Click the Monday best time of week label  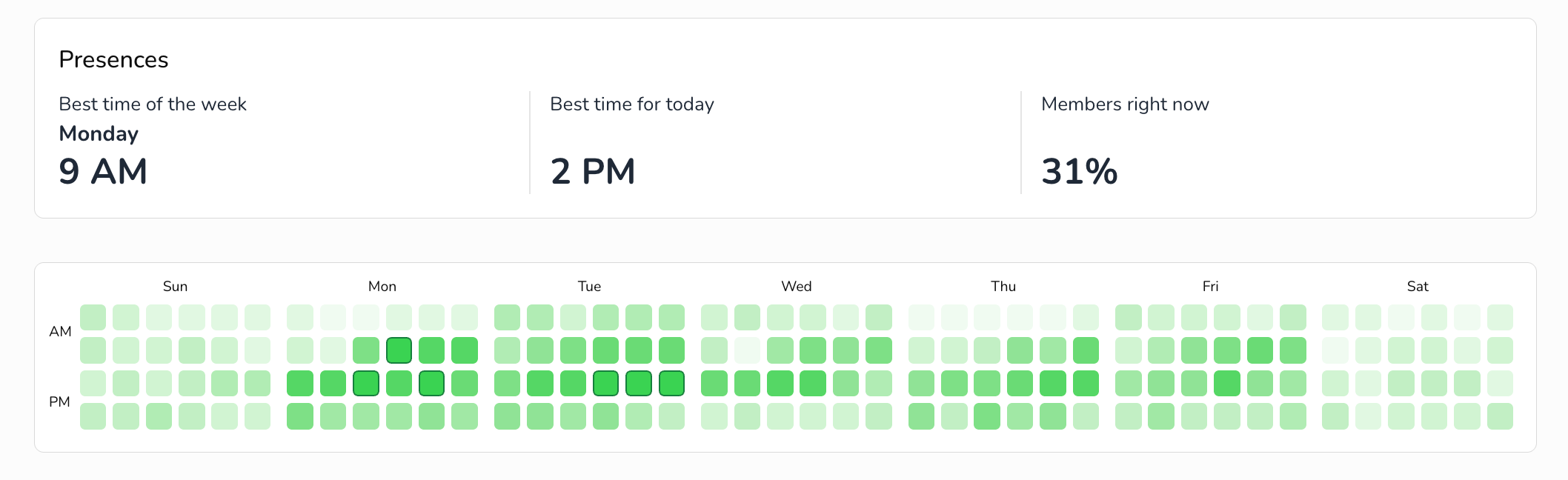coord(99,133)
